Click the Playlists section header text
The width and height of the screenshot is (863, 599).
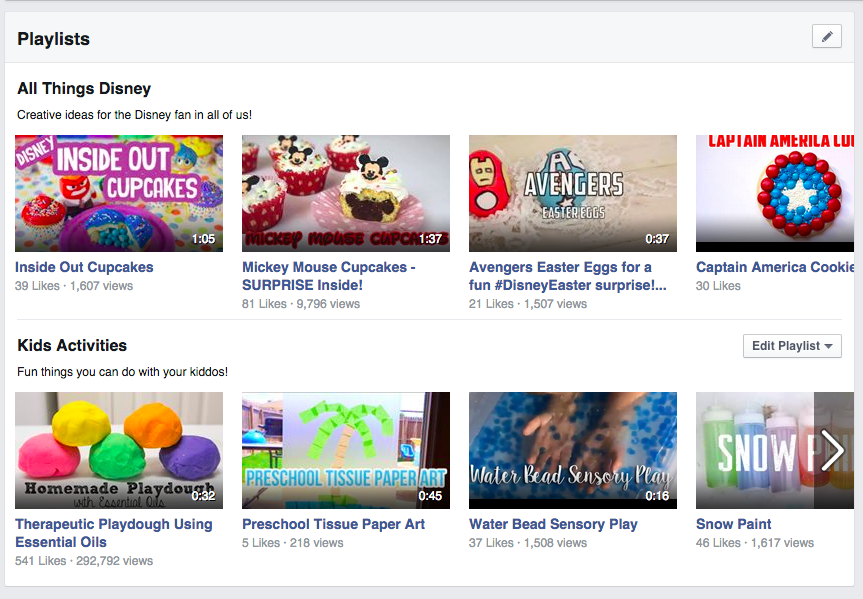pos(53,39)
